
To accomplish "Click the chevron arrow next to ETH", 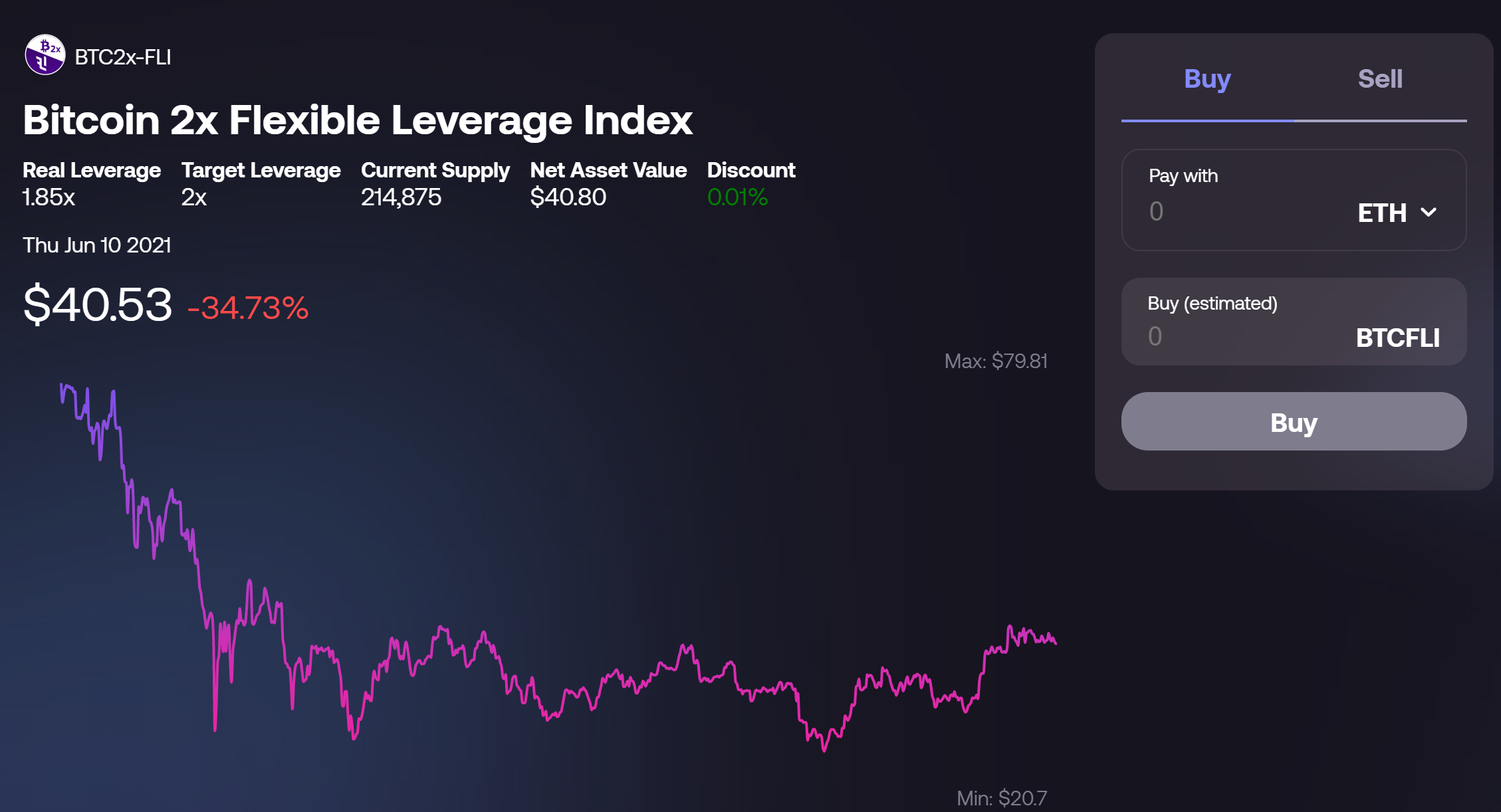I will pyautogui.click(x=1428, y=213).
